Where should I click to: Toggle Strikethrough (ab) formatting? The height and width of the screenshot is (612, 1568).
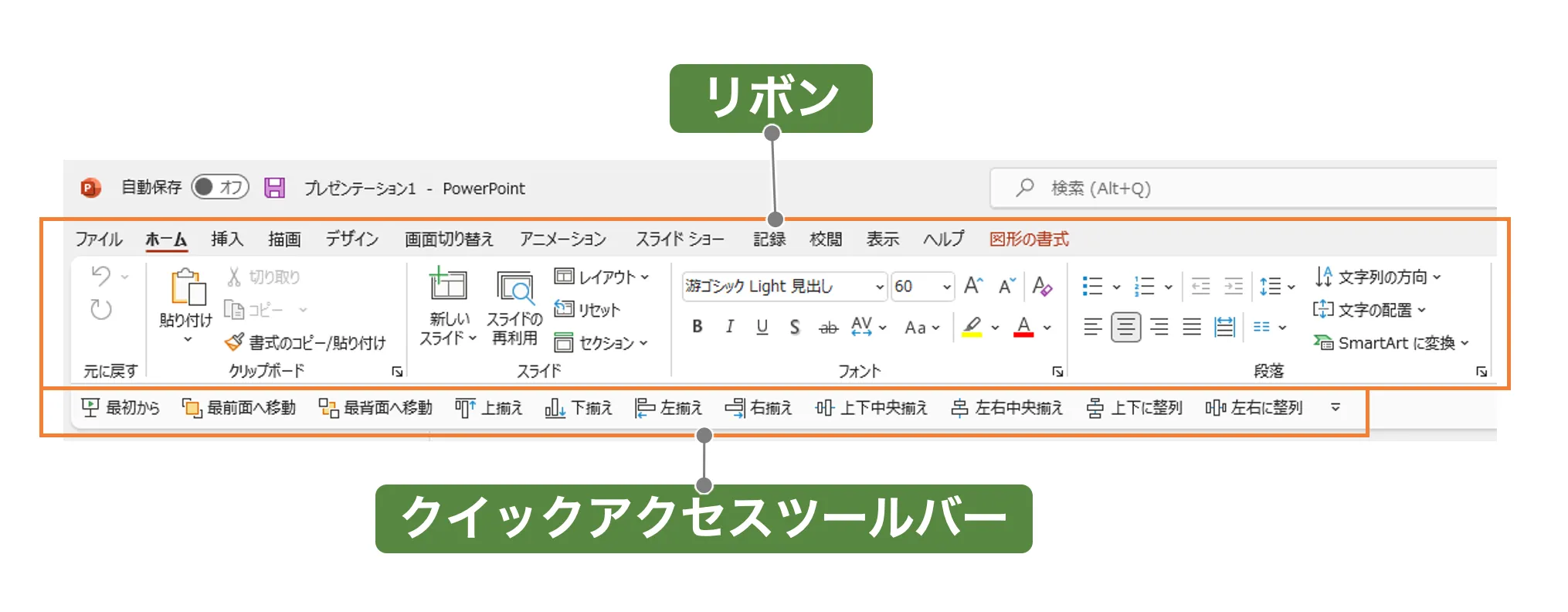tap(828, 328)
